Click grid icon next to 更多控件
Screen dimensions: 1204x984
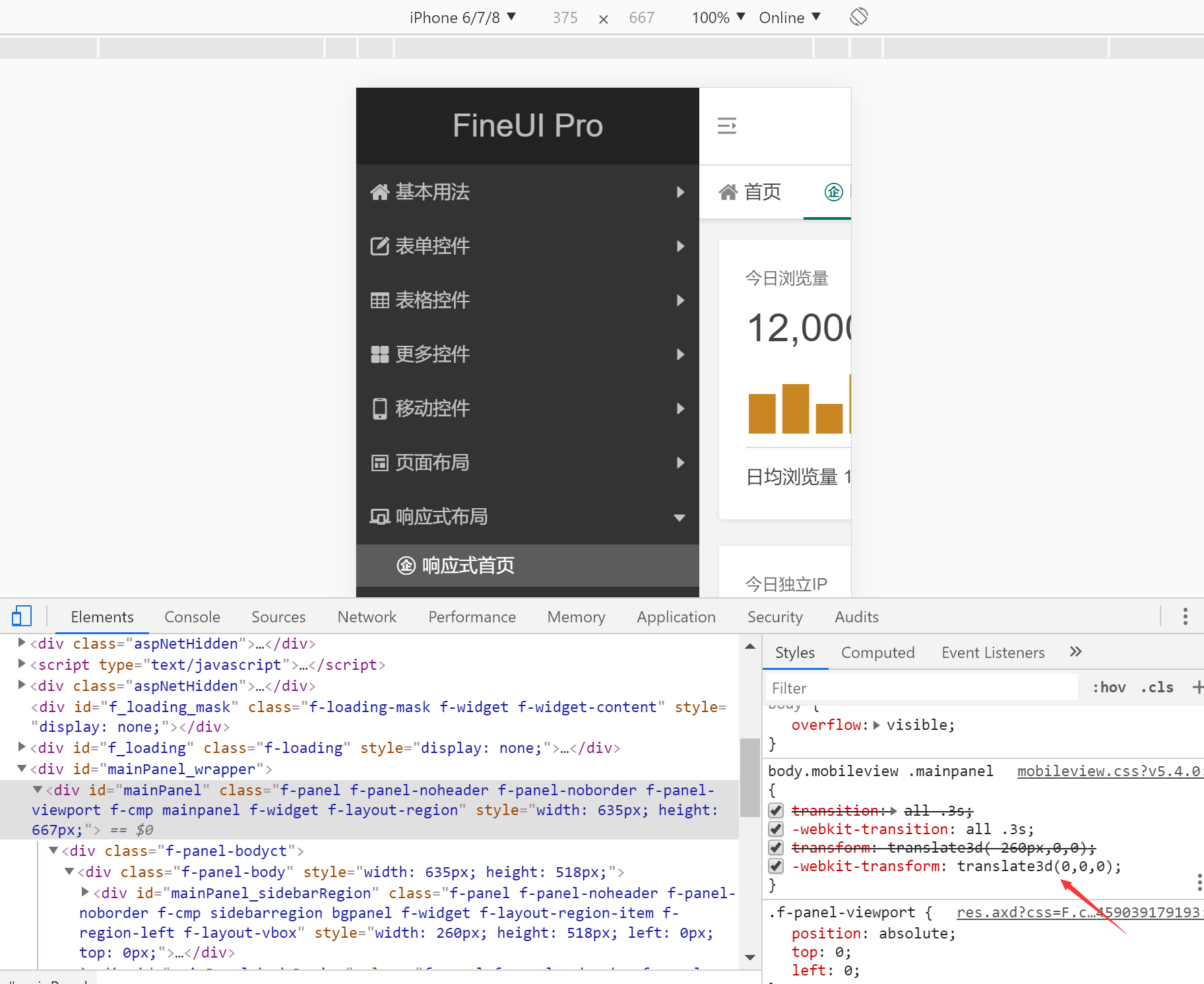(379, 354)
